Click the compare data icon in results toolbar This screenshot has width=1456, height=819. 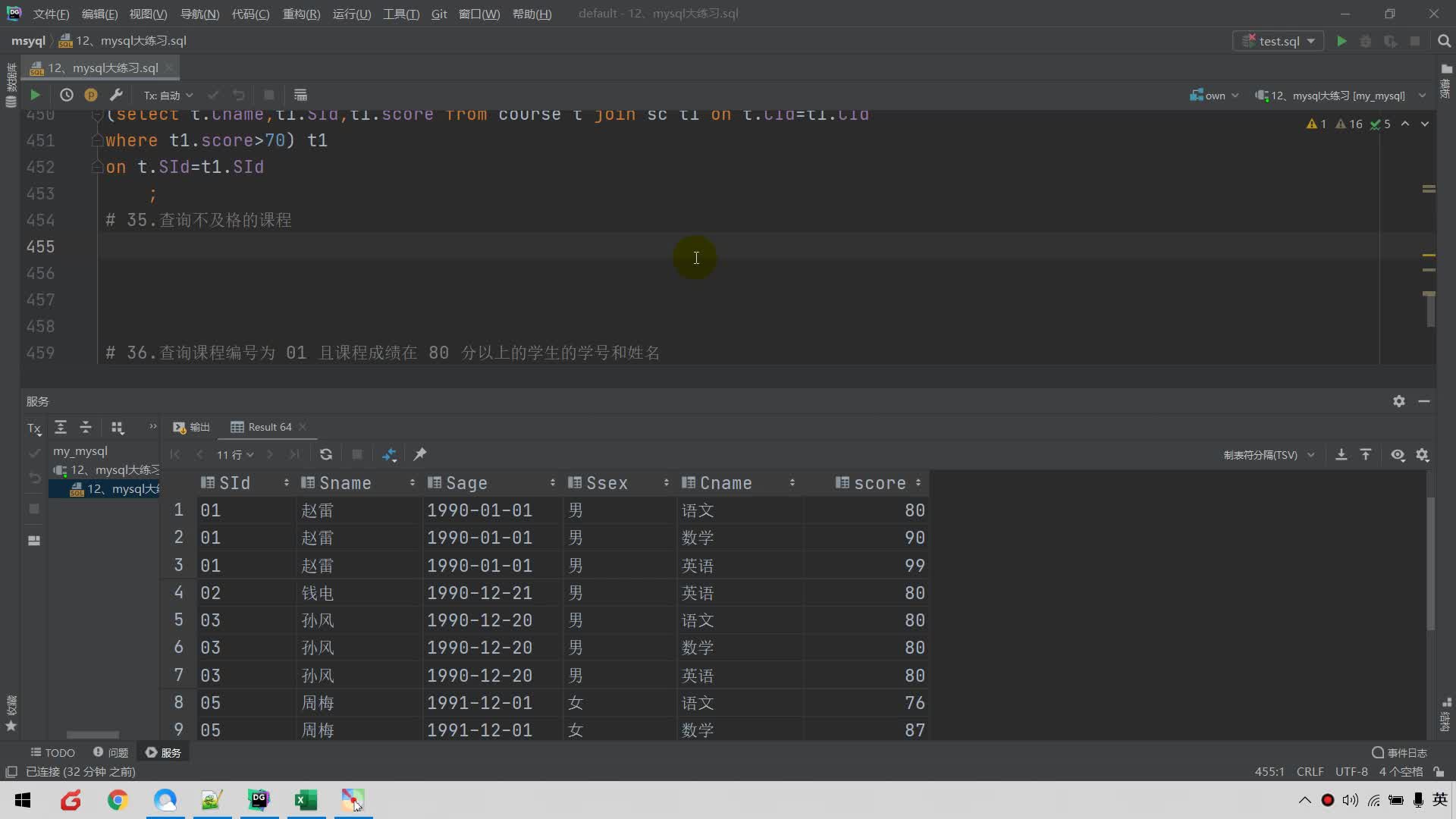[389, 454]
